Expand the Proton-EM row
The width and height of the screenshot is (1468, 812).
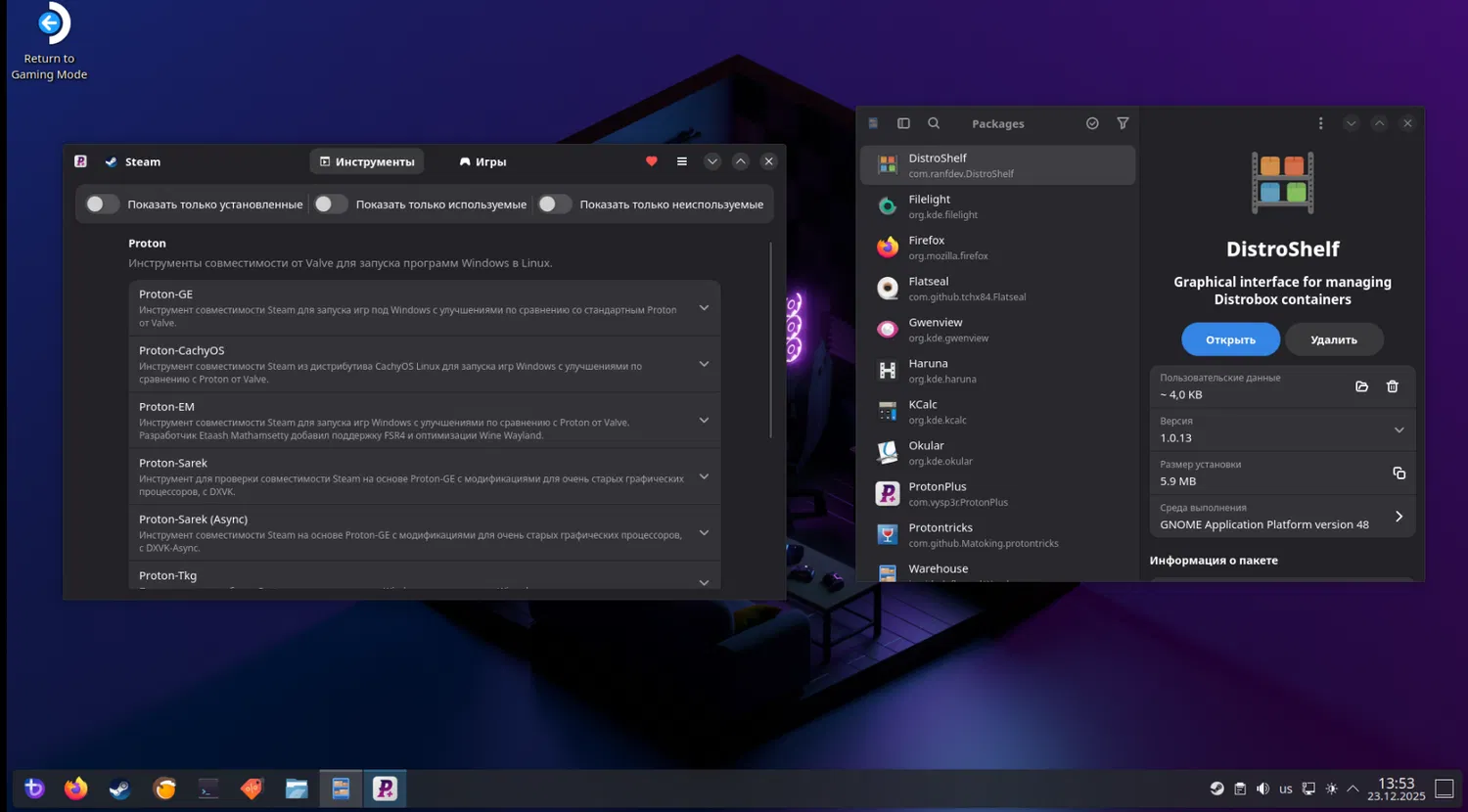pyautogui.click(x=704, y=421)
